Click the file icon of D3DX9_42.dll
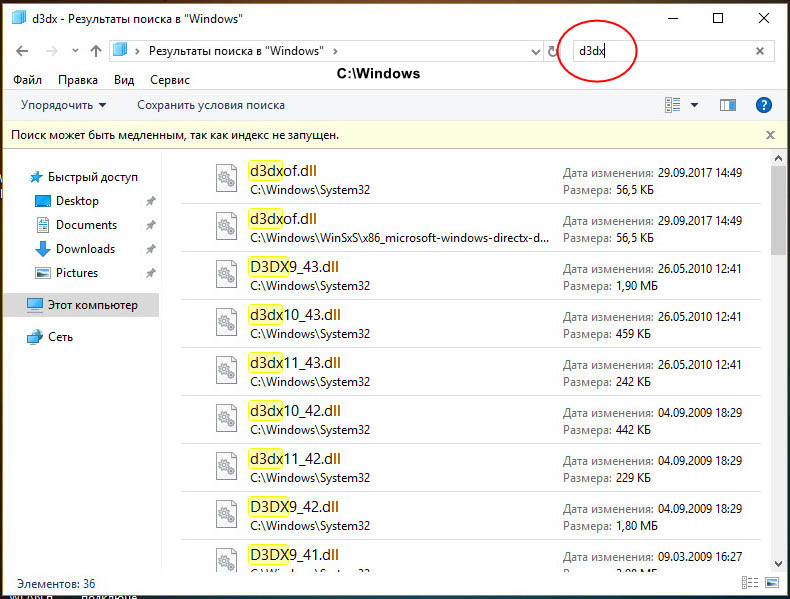The height and width of the screenshot is (599, 790). pos(226,514)
